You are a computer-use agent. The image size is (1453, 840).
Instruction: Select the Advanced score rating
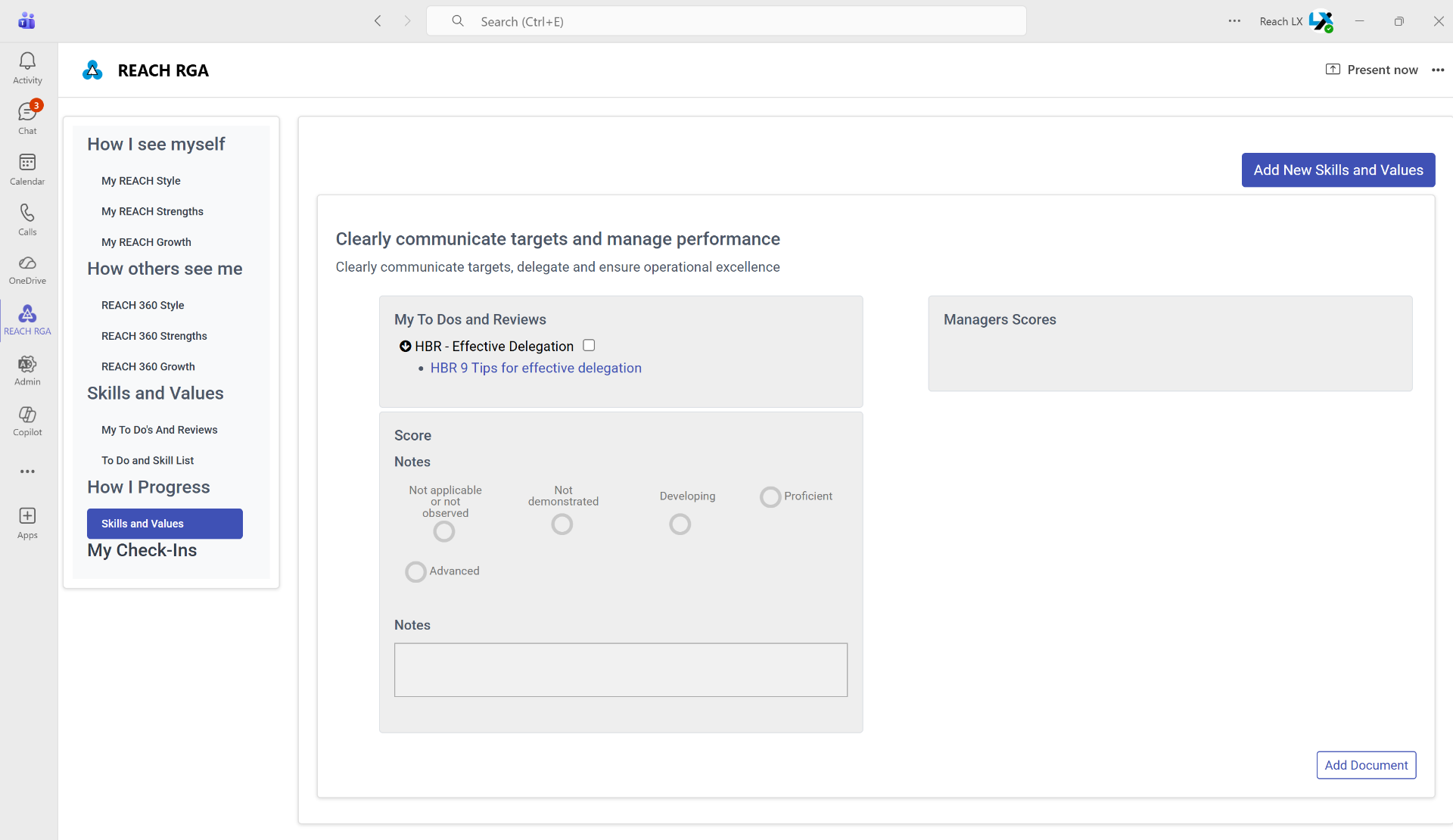coord(415,572)
